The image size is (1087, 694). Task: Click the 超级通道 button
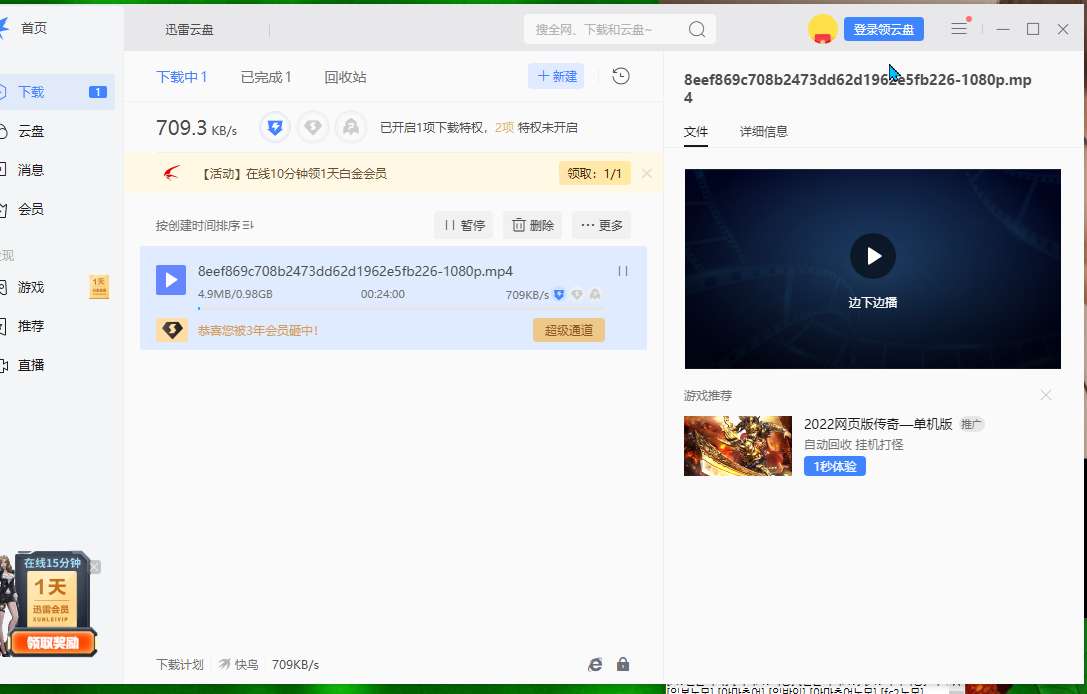point(568,330)
